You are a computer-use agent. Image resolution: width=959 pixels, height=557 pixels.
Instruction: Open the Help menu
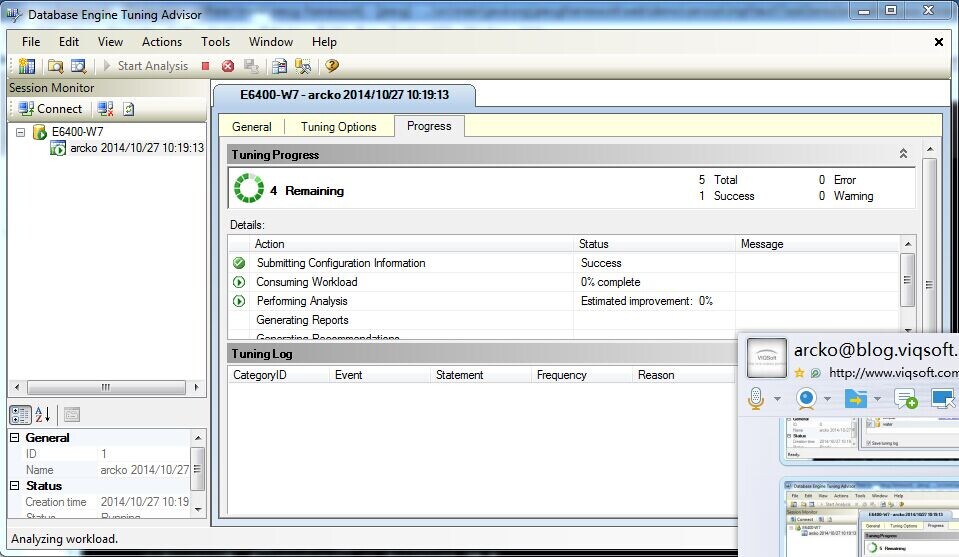pos(324,42)
